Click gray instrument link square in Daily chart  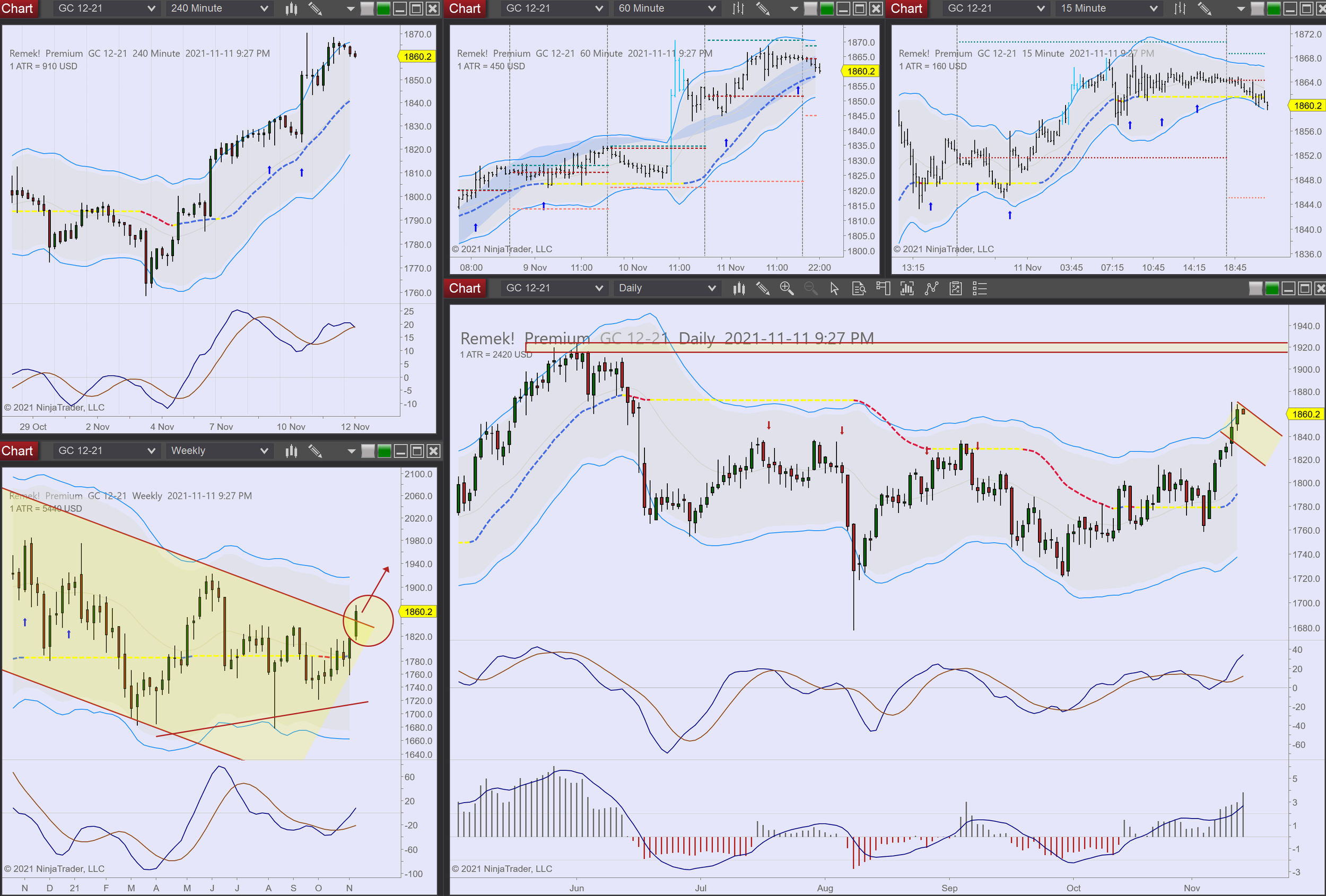coord(1255,288)
